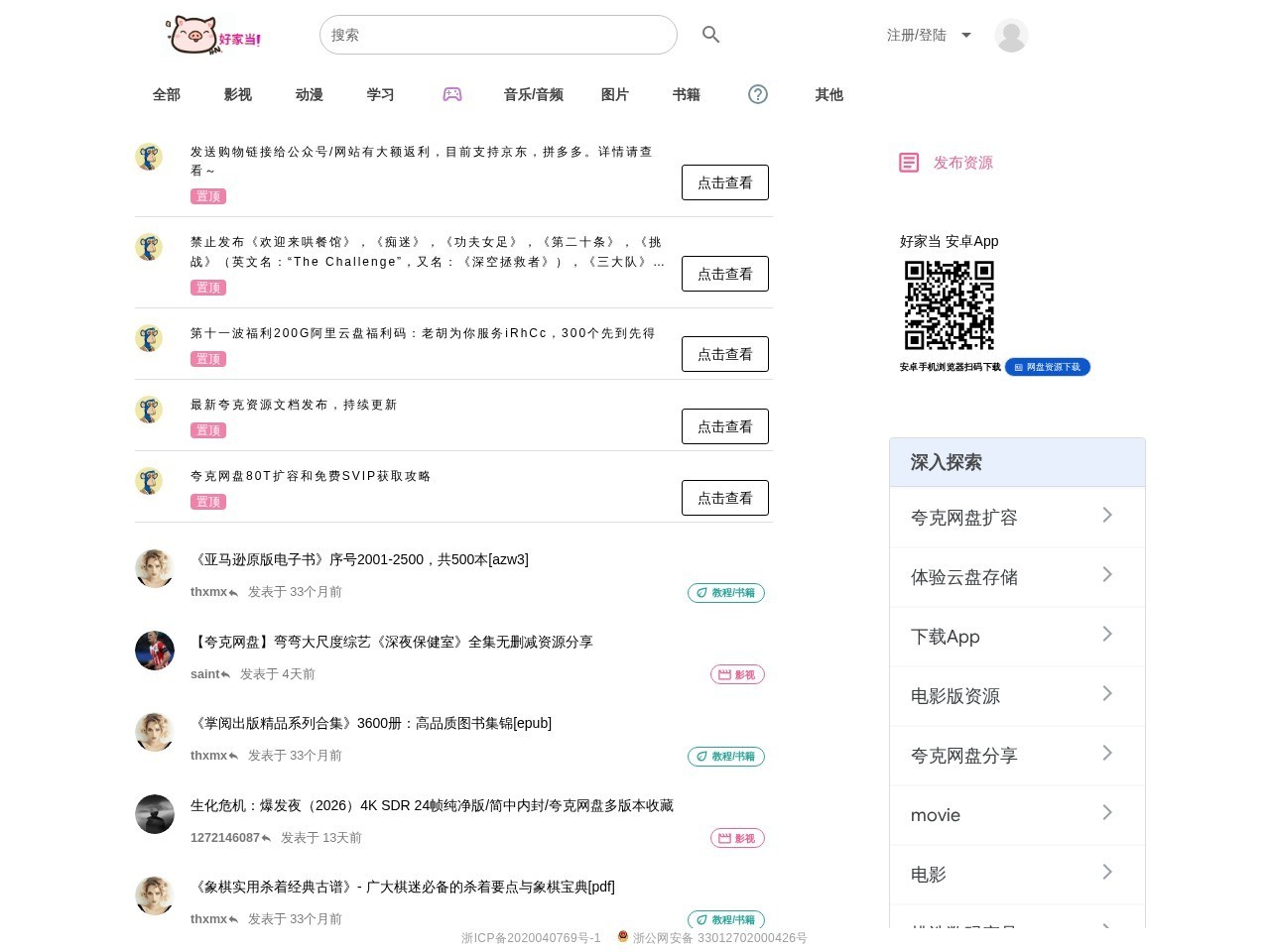Image resolution: width=1270 pixels, height=952 pixels.
Task: Click 点击查看 for 购物链接返利 notice
Action: 725,182
